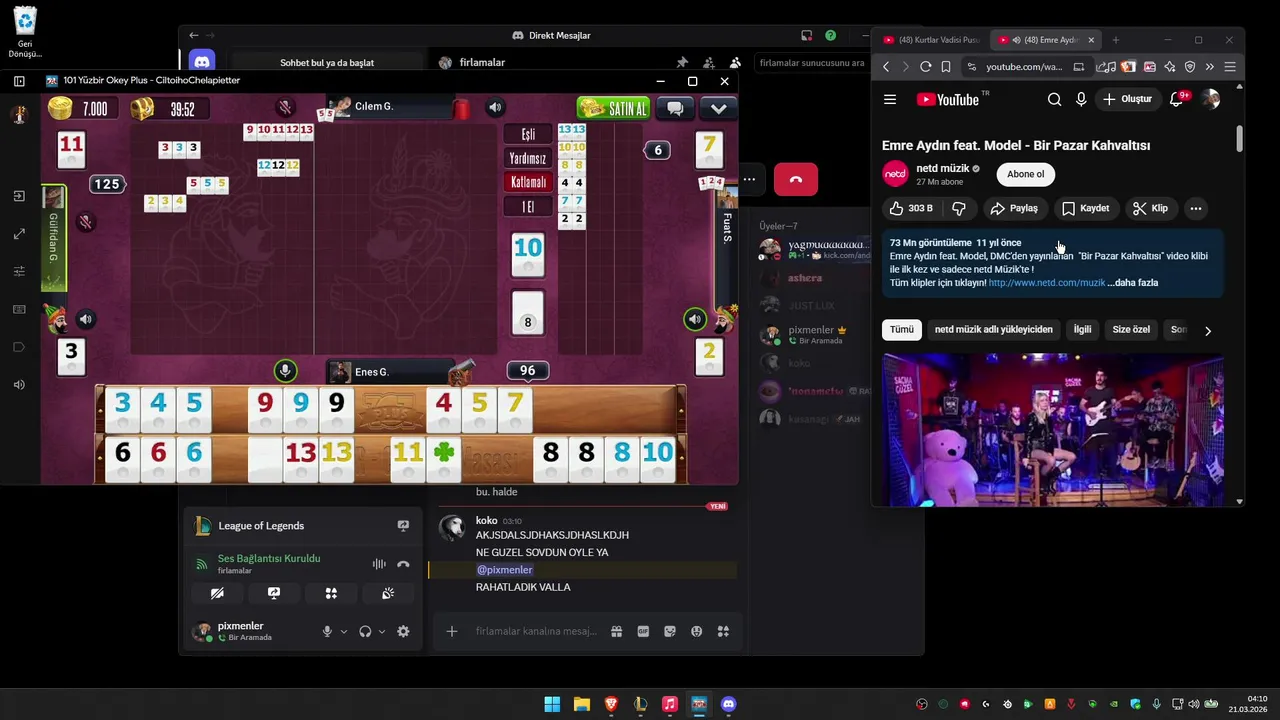Search YouTube with the magnifier icon
The height and width of the screenshot is (720, 1280).
pos(1054,99)
